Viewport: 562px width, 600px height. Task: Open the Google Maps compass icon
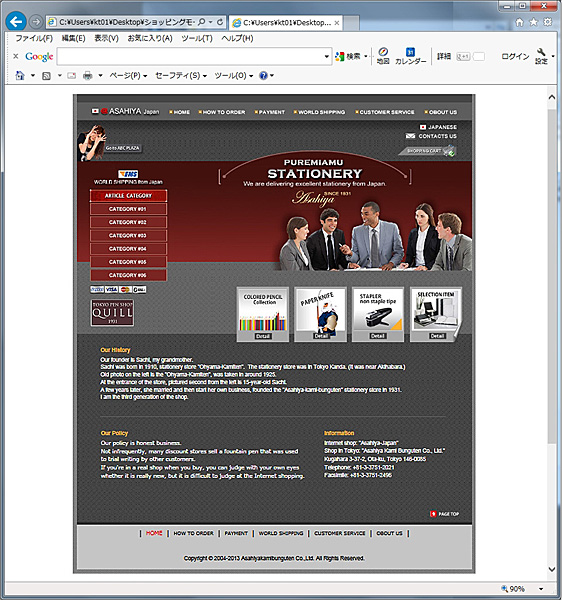383,56
